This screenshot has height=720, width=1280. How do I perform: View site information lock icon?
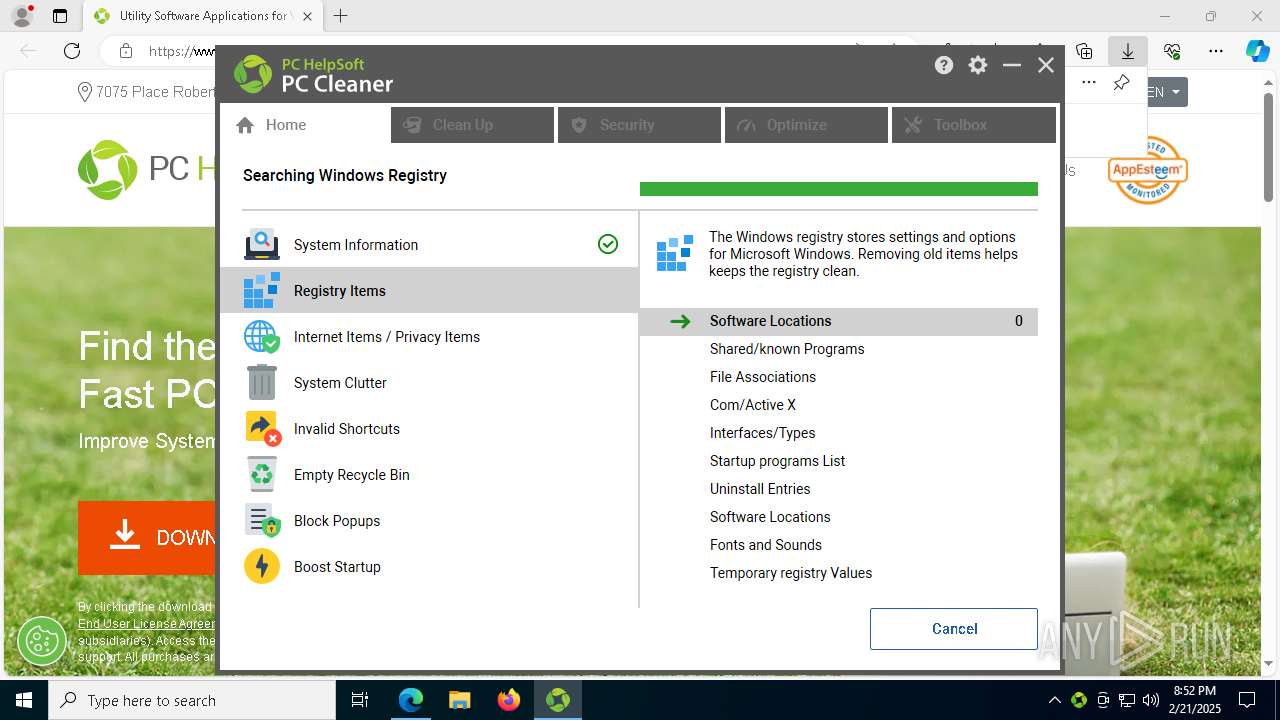coord(126,51)
